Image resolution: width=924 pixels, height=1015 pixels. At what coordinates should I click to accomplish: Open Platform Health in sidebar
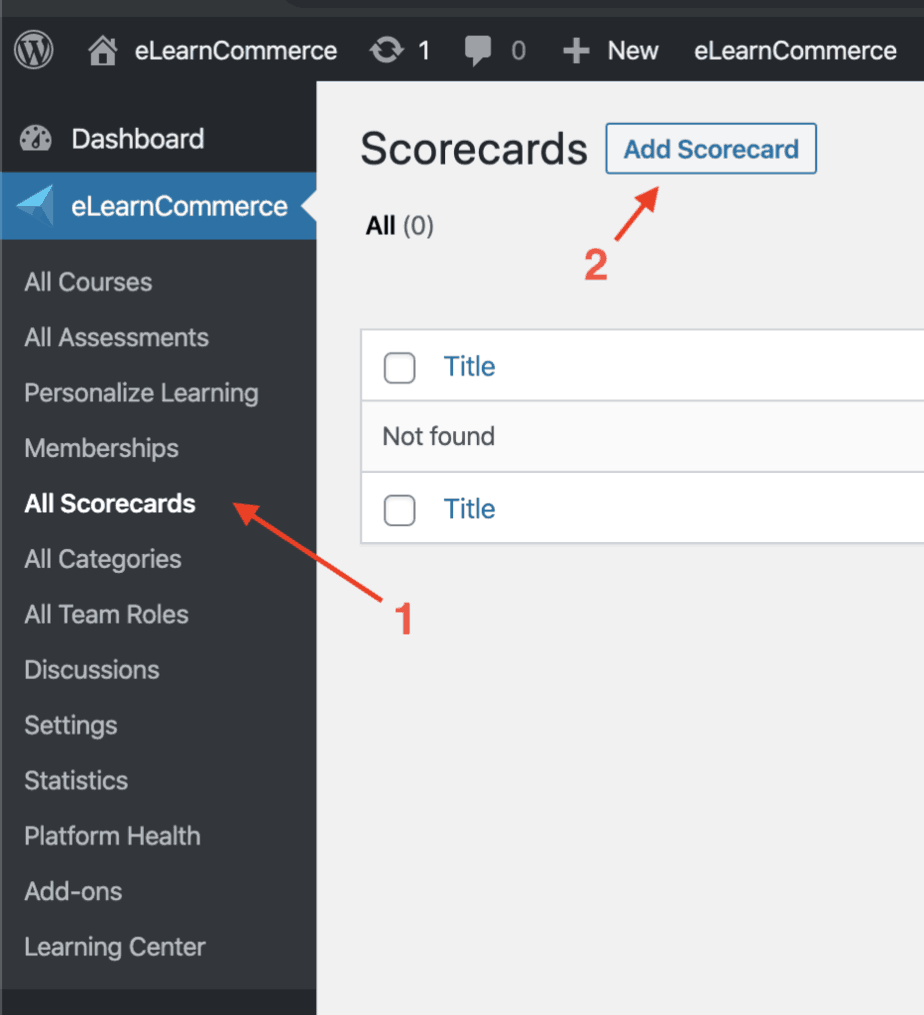tap(113, 836)
